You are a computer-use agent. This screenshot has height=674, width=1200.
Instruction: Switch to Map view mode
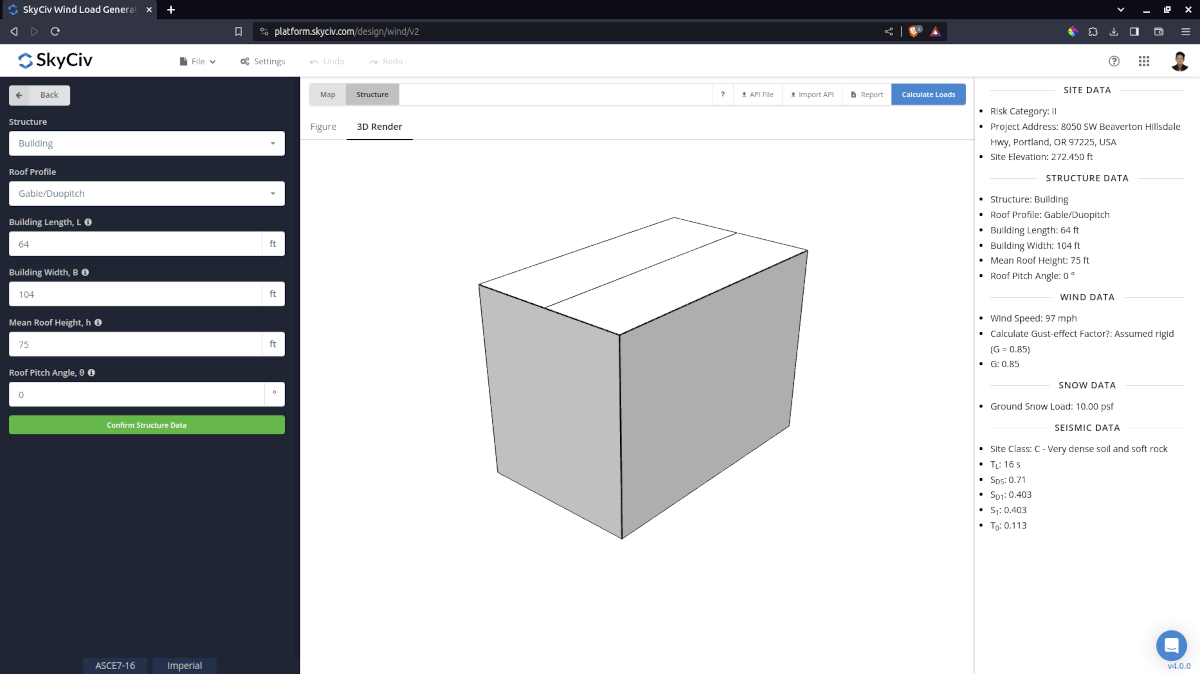[327, 94]
